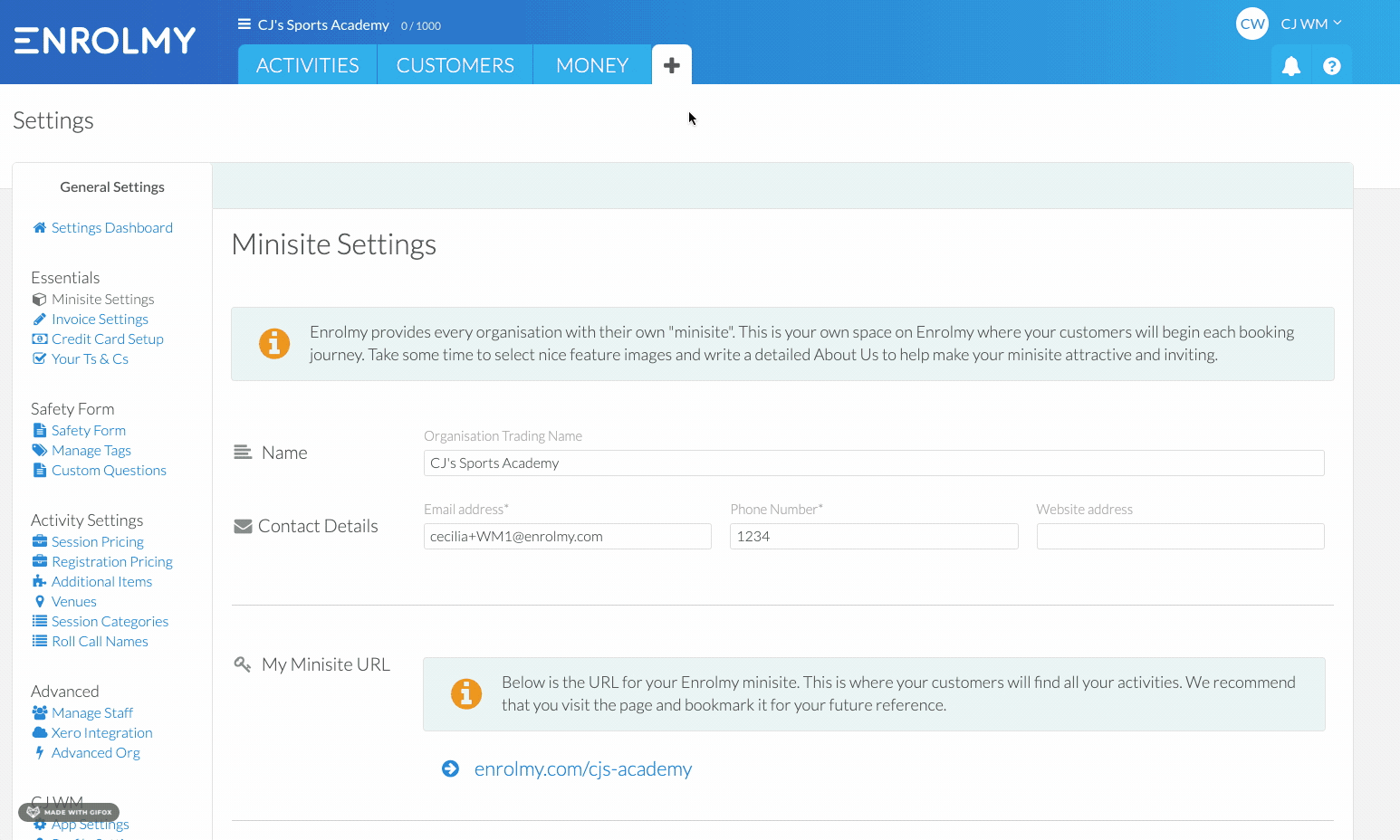Click the cloud icon beside Xero Integration

click(39, 733)
